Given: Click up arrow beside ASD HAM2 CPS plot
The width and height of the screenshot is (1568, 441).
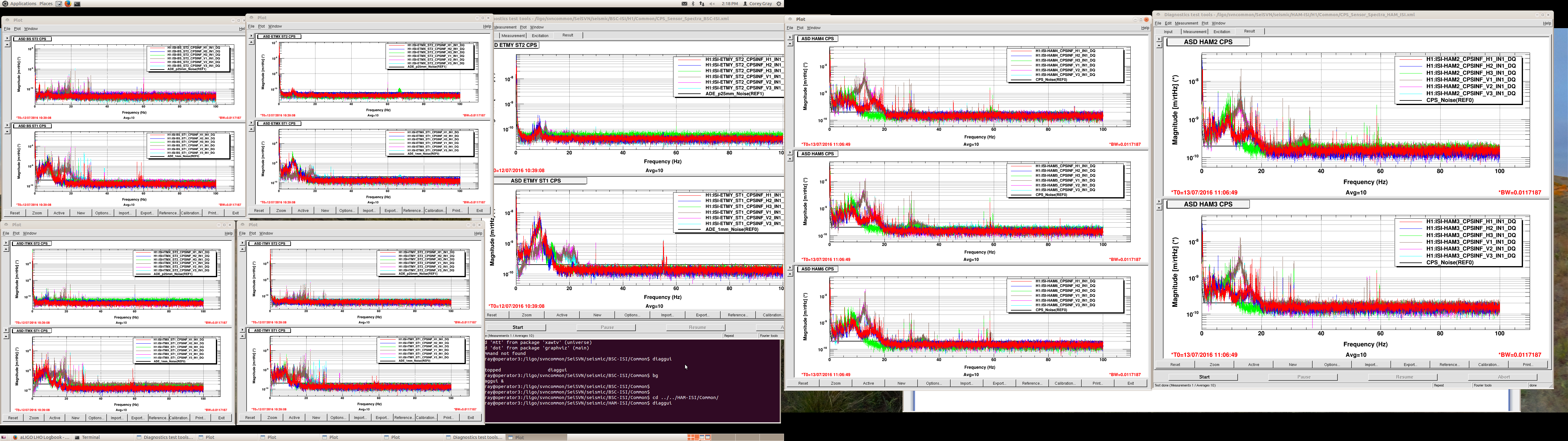Looking at the screenshot, I should [1159, 45].
